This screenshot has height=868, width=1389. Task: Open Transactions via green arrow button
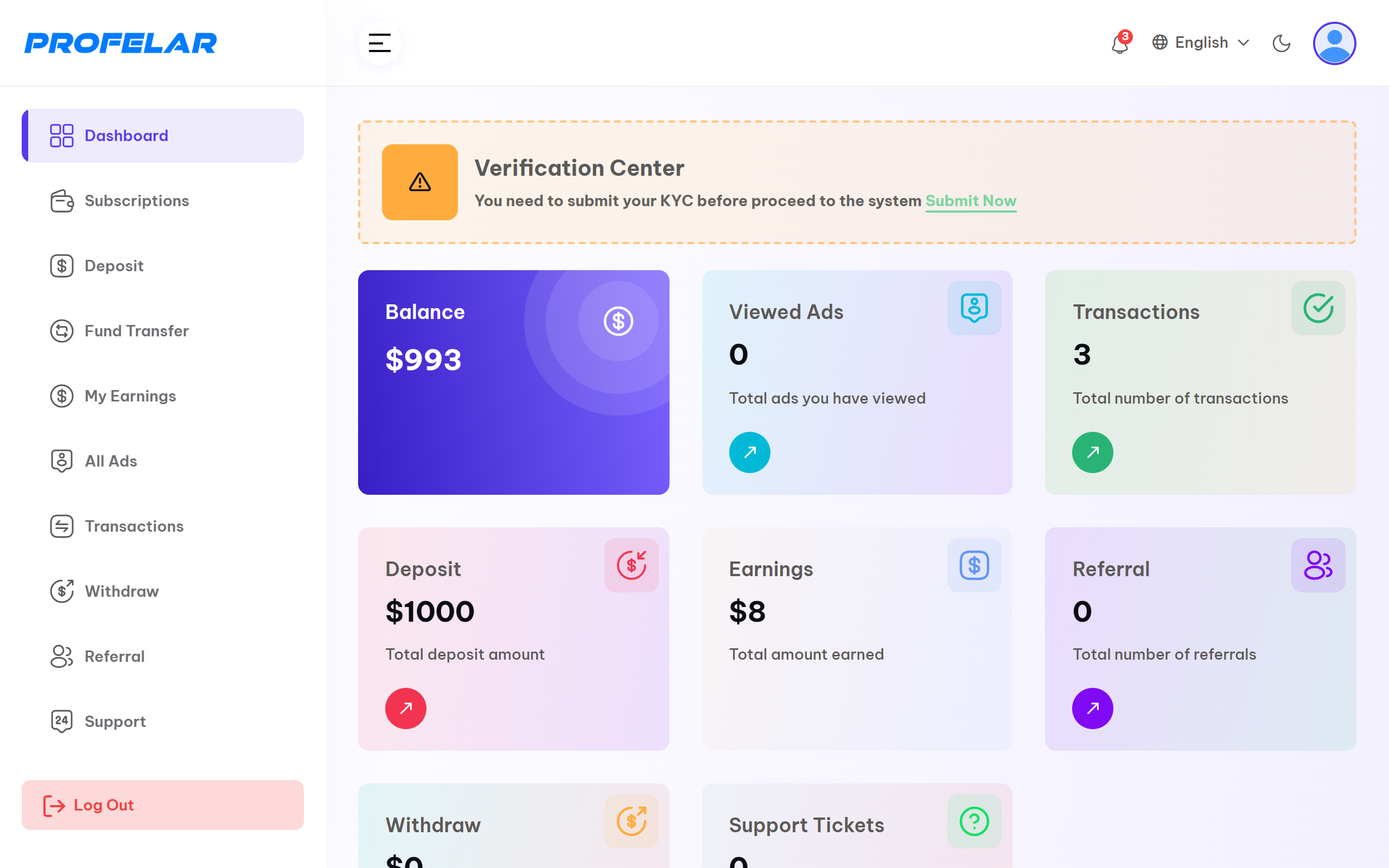(1093, 452)
